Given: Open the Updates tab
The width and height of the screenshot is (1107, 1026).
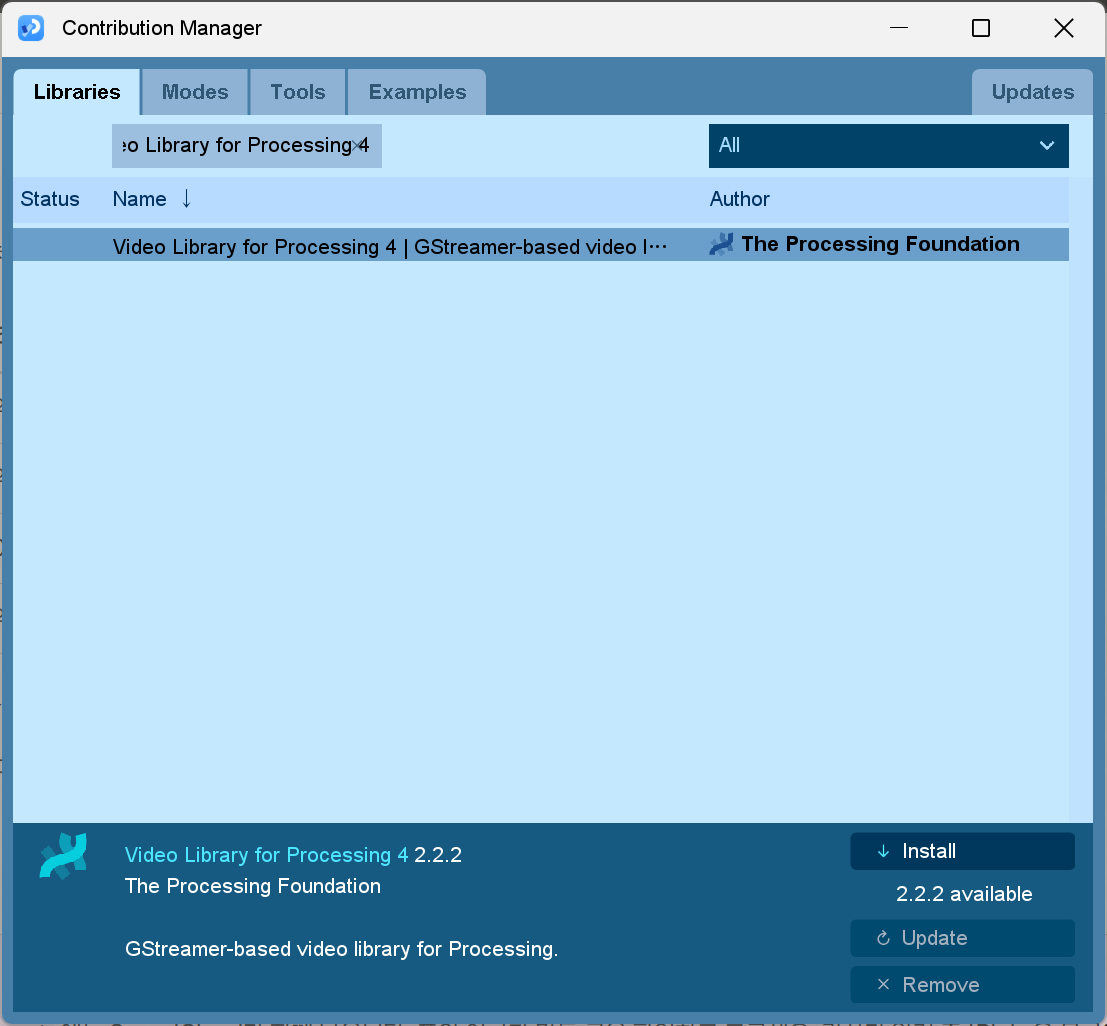Looking at the screenshot, I should tap(1032, 92).
